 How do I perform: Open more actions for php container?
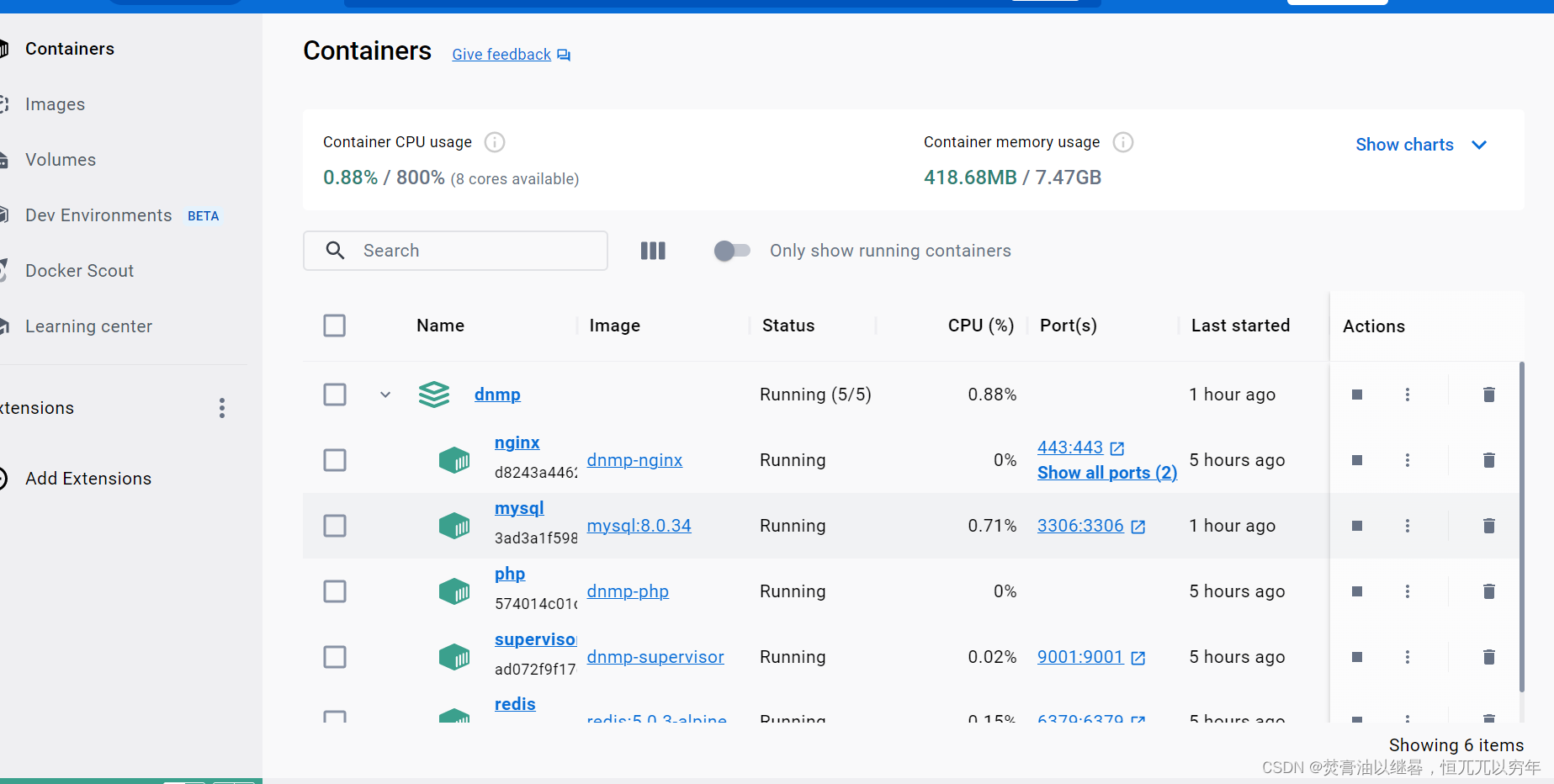(1408, 591)
